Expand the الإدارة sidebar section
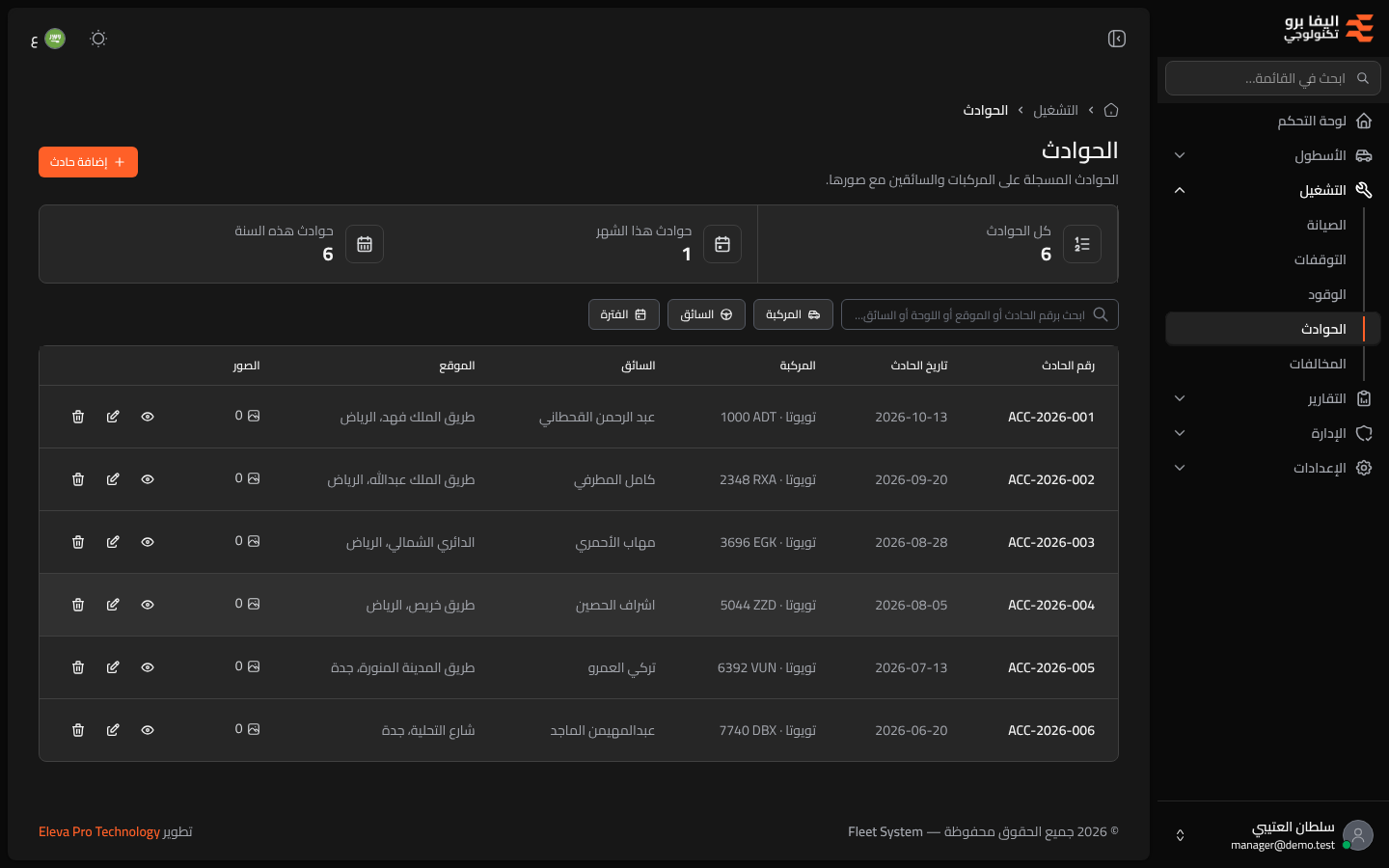The image size is (1389, 868). [x=1273, y=433]
